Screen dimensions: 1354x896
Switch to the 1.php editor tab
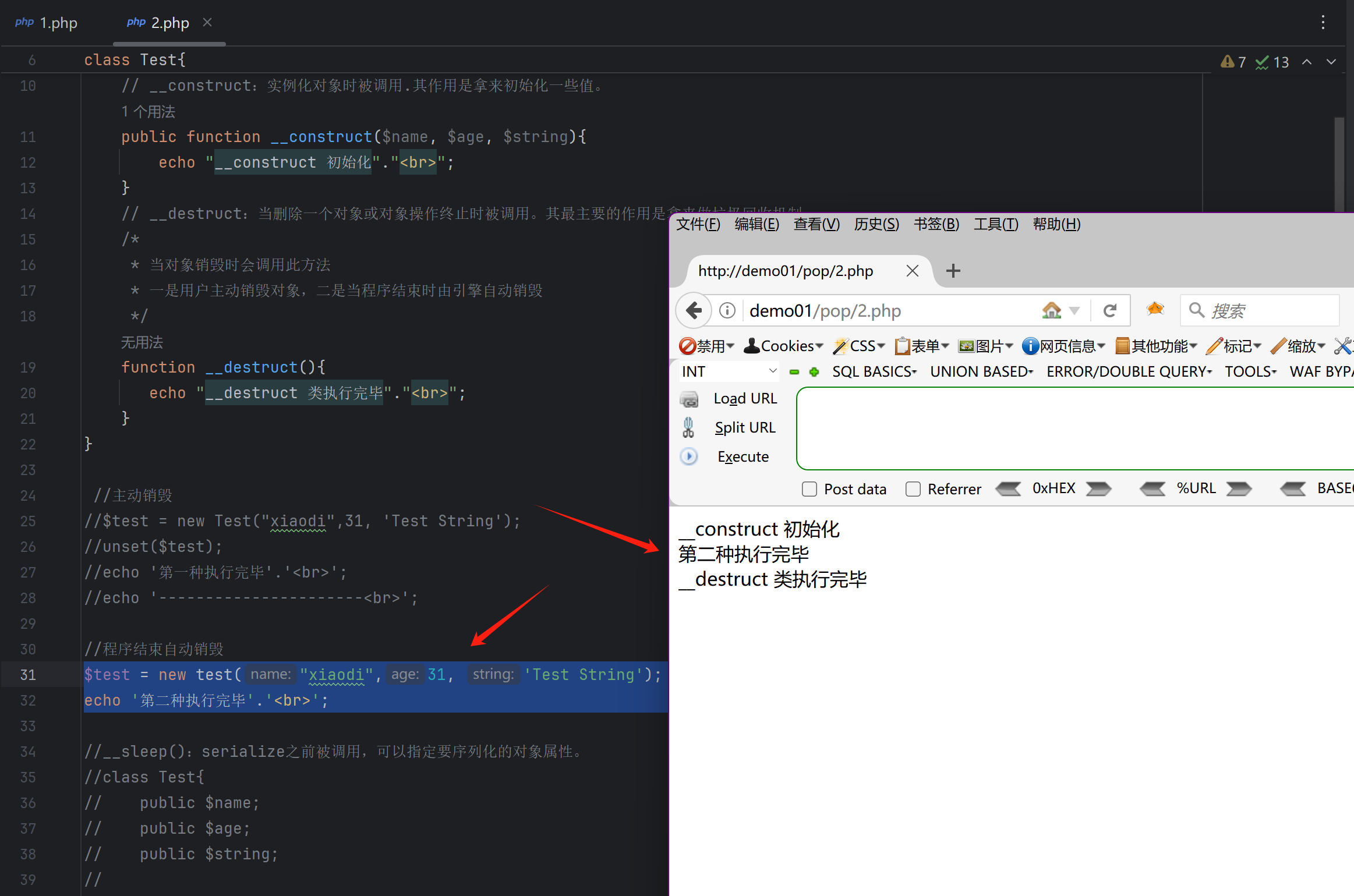click(48, 23)
